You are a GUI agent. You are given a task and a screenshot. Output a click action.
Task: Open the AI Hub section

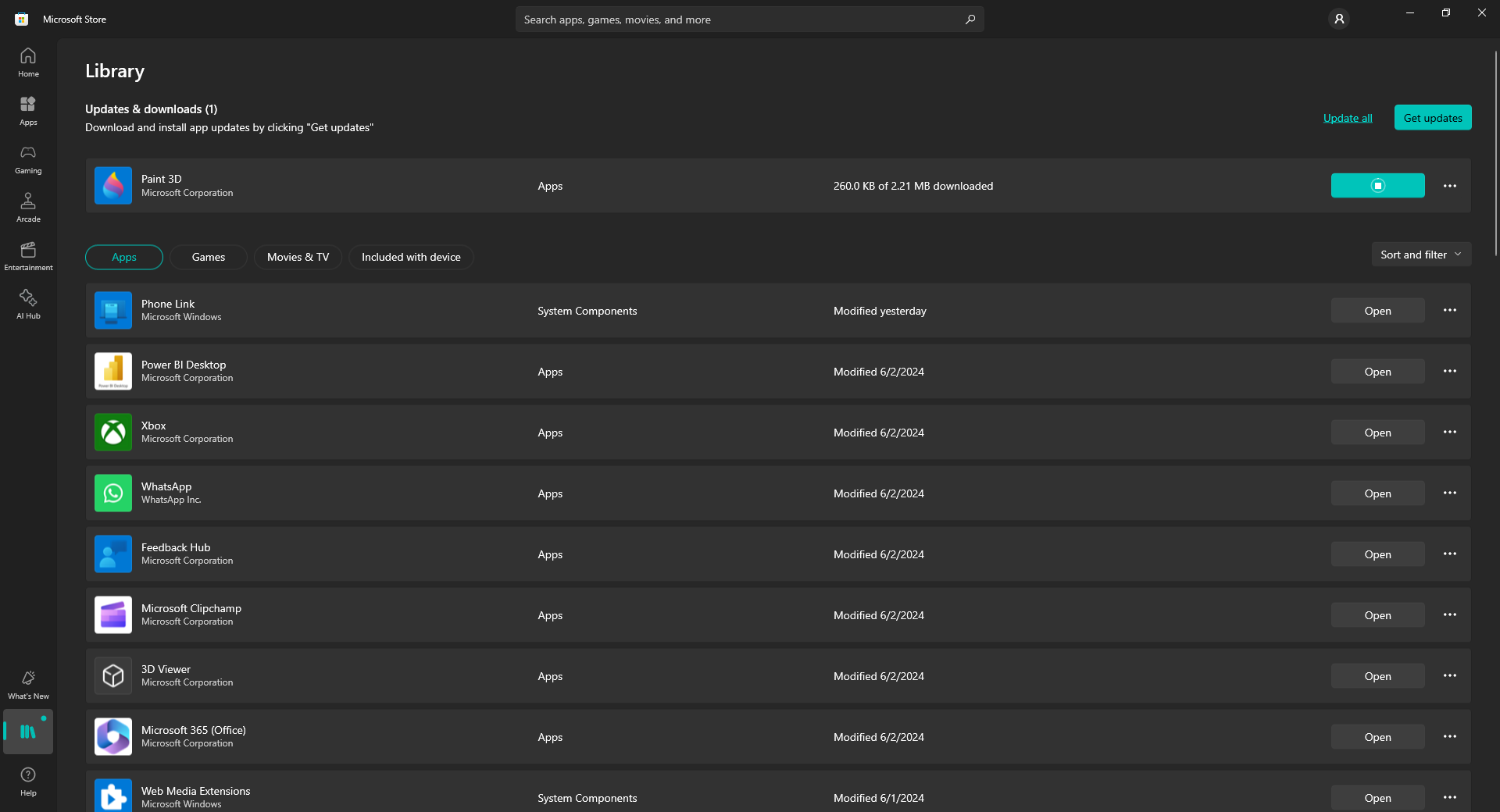[x=28, y=304]
